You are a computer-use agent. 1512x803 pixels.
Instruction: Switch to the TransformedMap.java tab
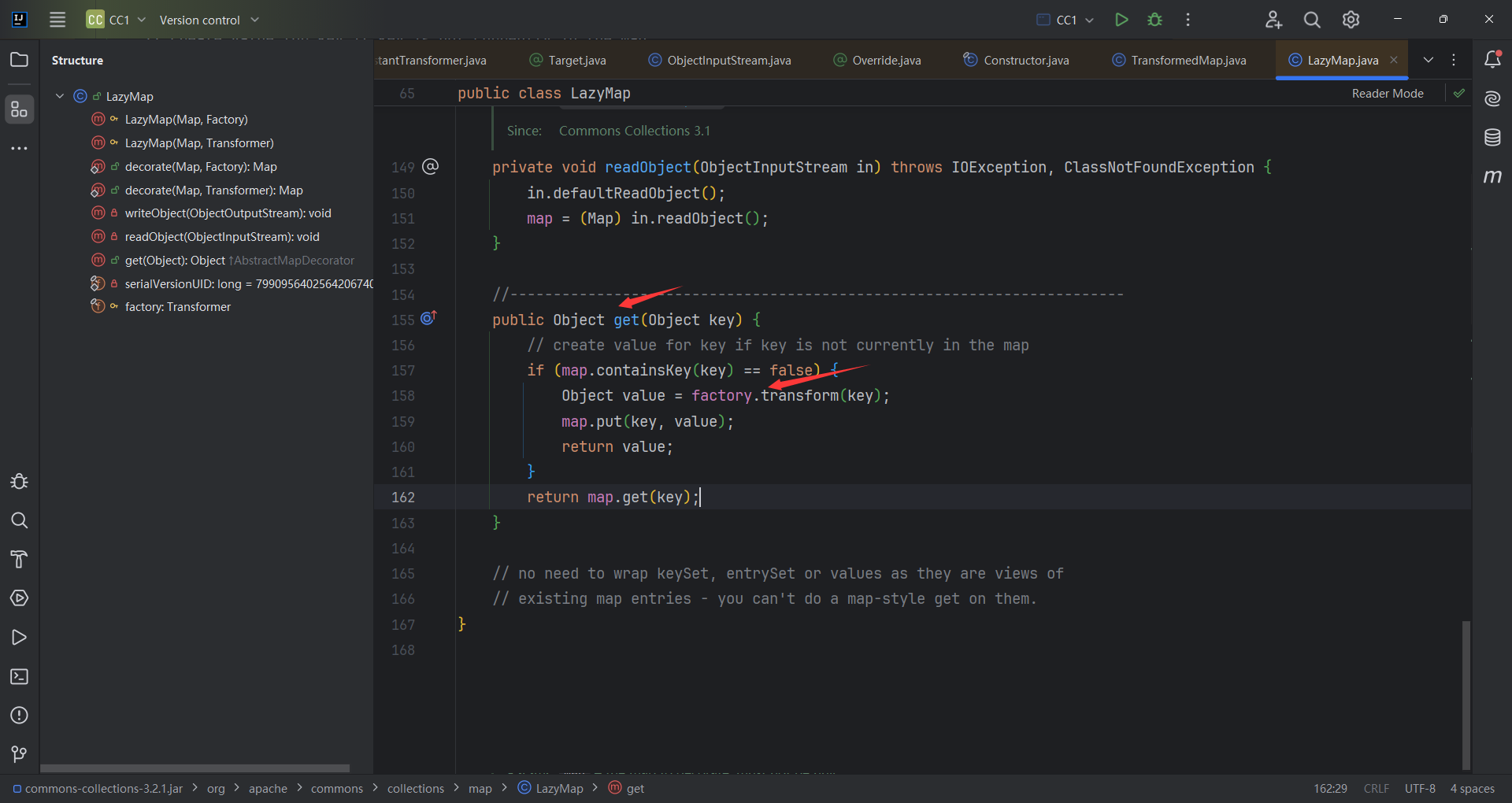coord(1179,60)
